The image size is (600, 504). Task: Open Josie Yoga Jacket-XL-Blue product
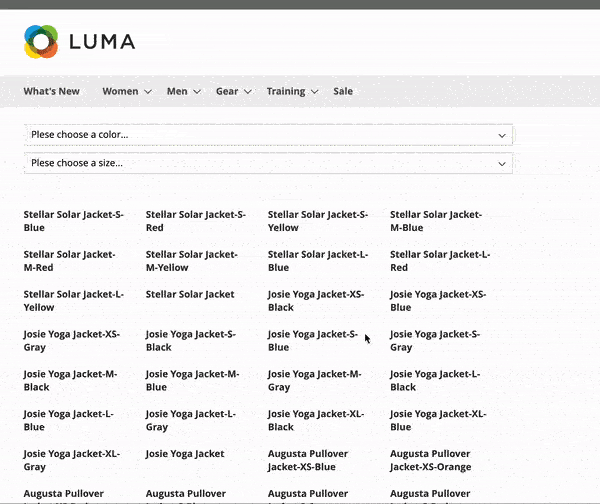[438, 420]
